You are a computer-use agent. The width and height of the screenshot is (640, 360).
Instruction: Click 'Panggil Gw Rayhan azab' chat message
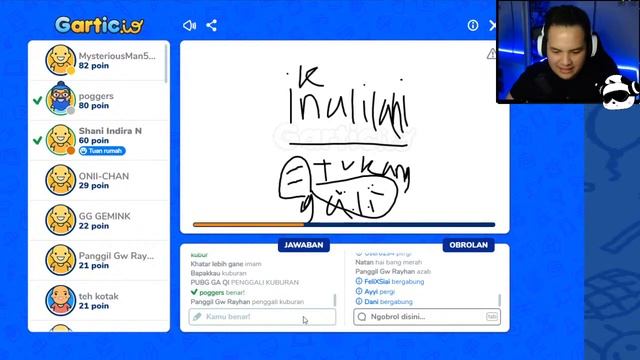[393, 271]
